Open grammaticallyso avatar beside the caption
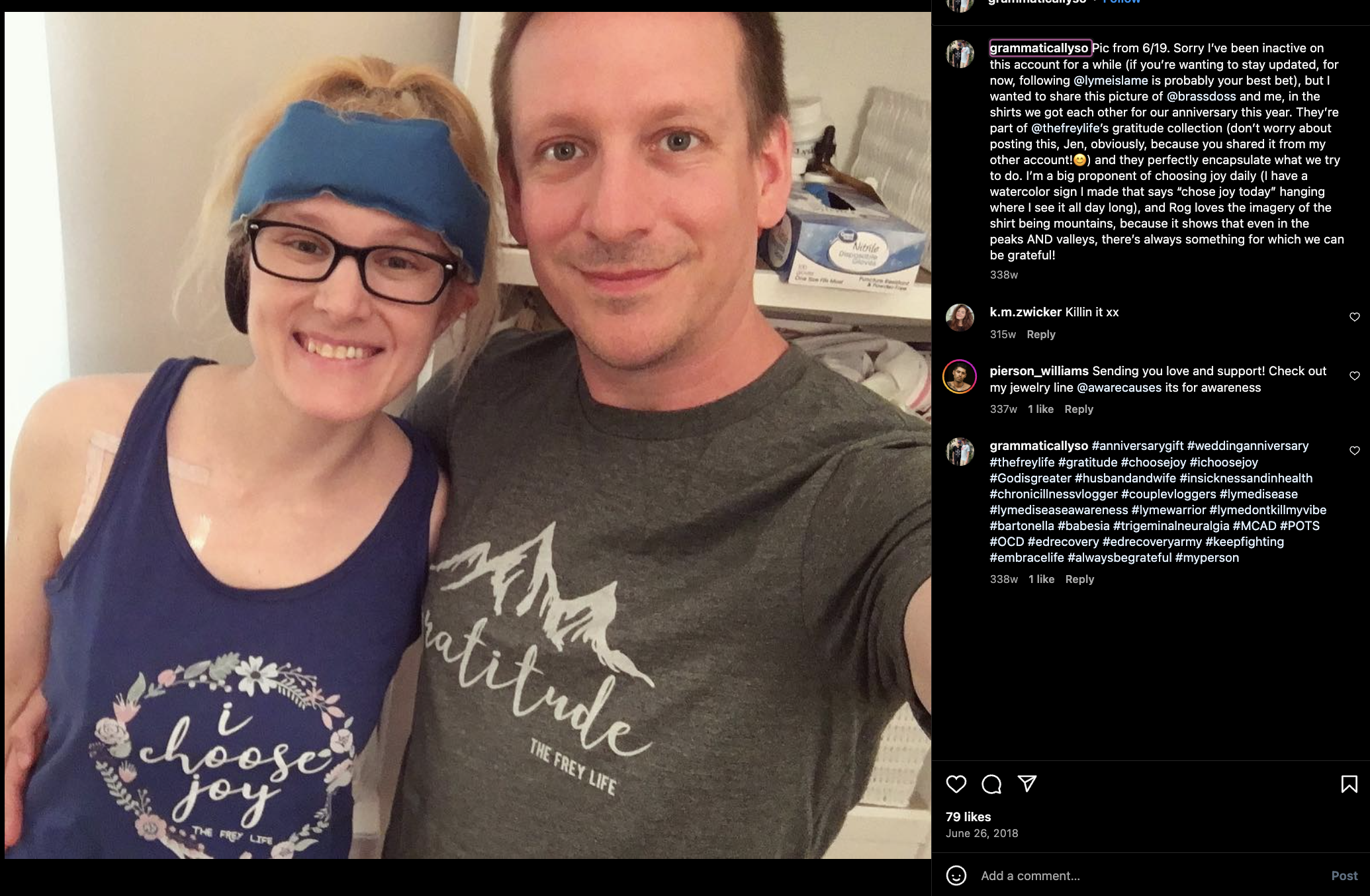This screenshot has height=896, width=1370. coord(960,54)
